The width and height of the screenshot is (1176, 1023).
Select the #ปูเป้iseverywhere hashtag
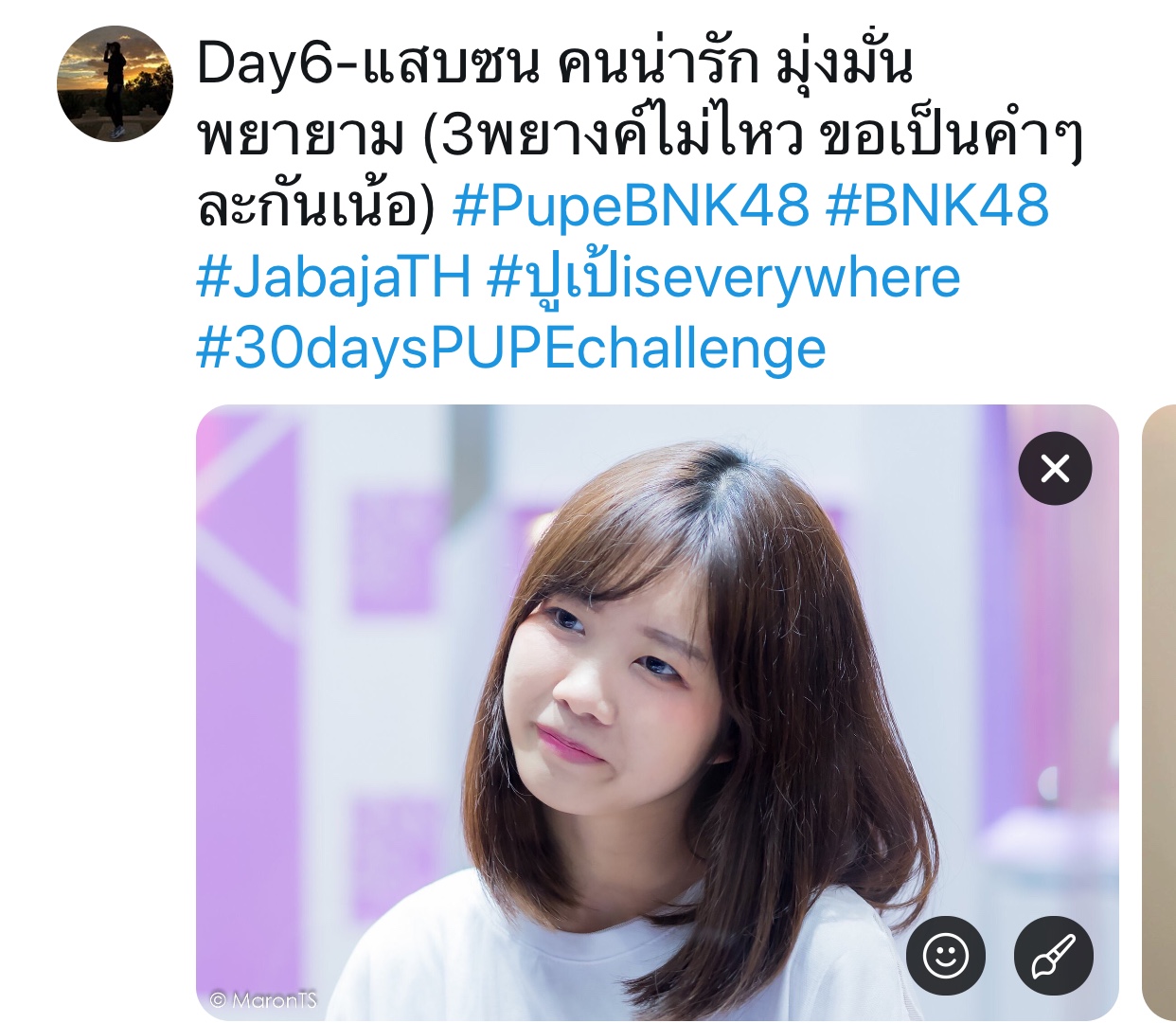coord(723,278)
